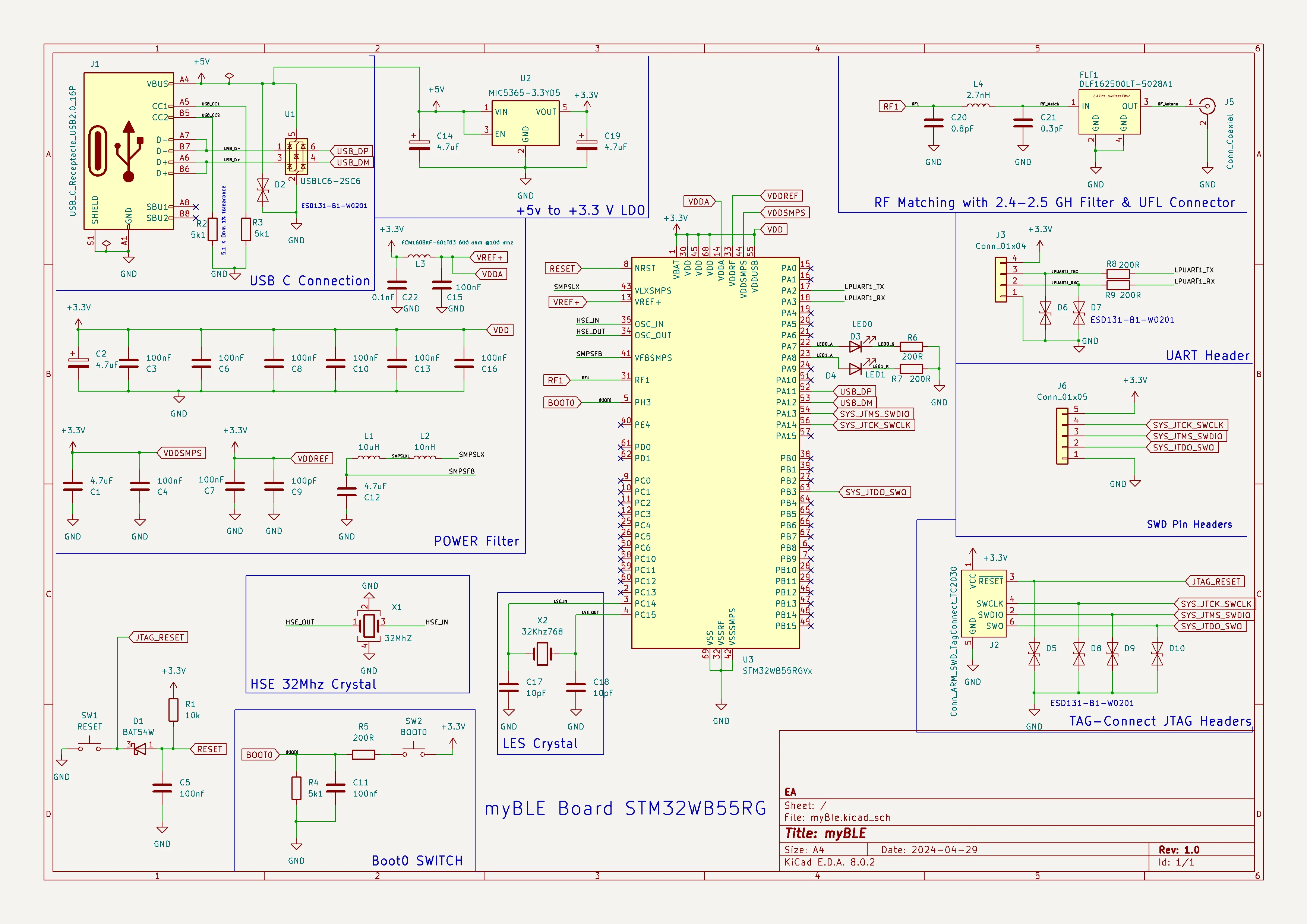The height and width of the screenshot is (924, 1307).
Task: Click the "USB C Connection" section label
Action: [x=310, y=281]
